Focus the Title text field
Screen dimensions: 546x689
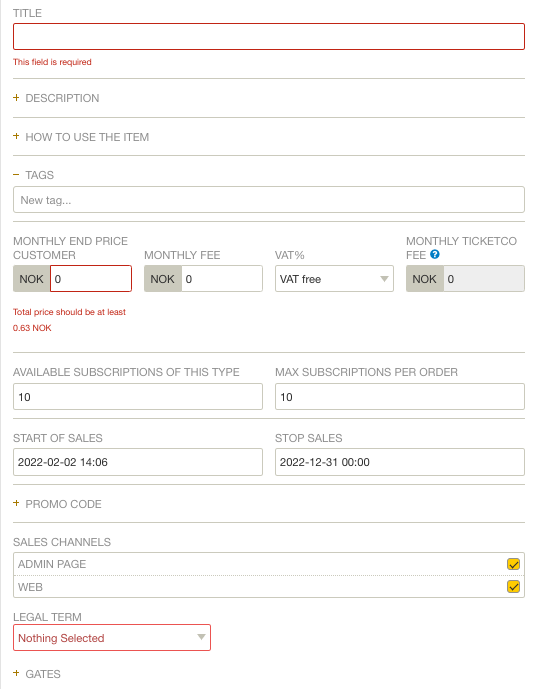[x=269, y=36]
